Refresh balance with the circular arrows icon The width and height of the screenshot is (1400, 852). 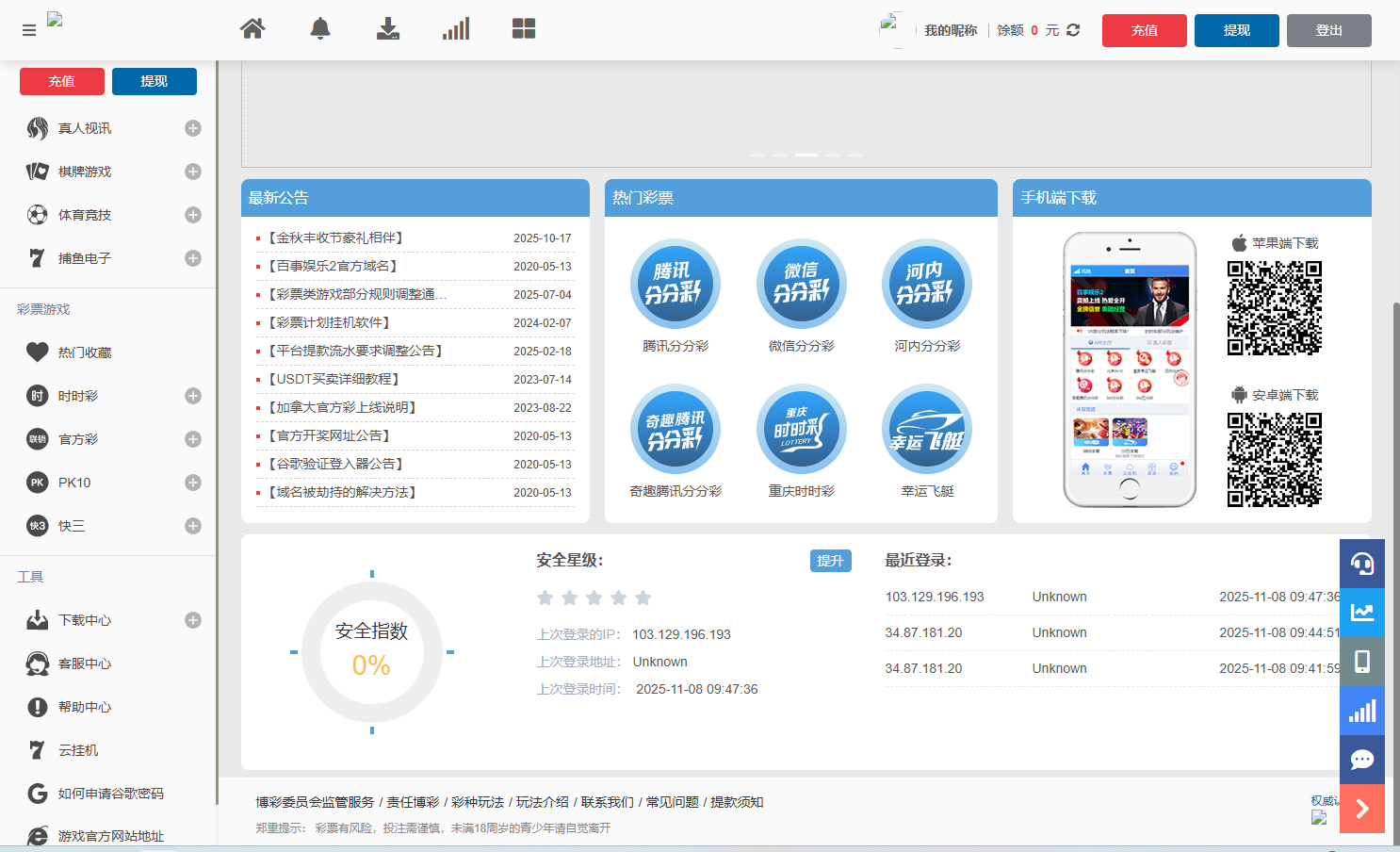(x=1073, y=30)
